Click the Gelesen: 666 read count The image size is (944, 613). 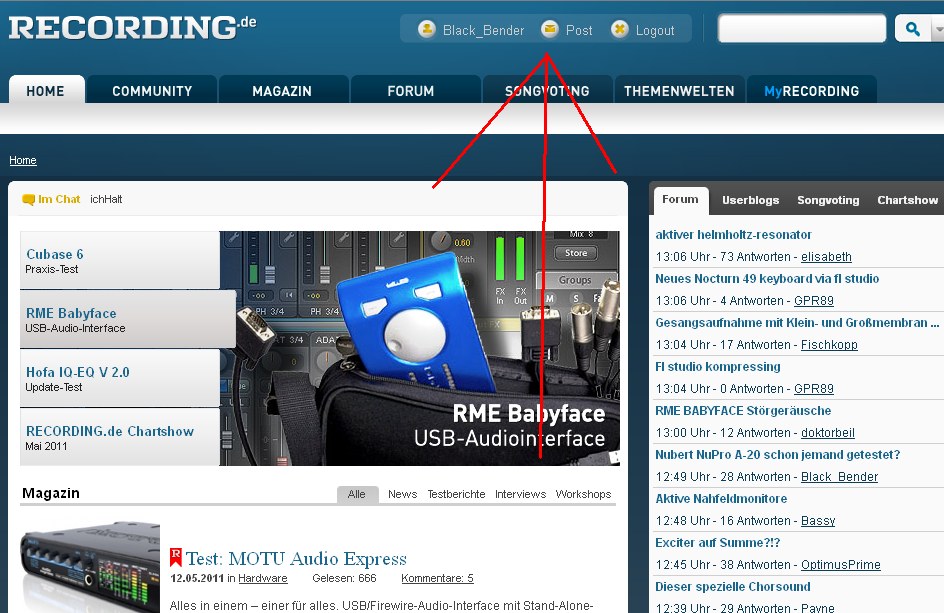tap(344, 578)
